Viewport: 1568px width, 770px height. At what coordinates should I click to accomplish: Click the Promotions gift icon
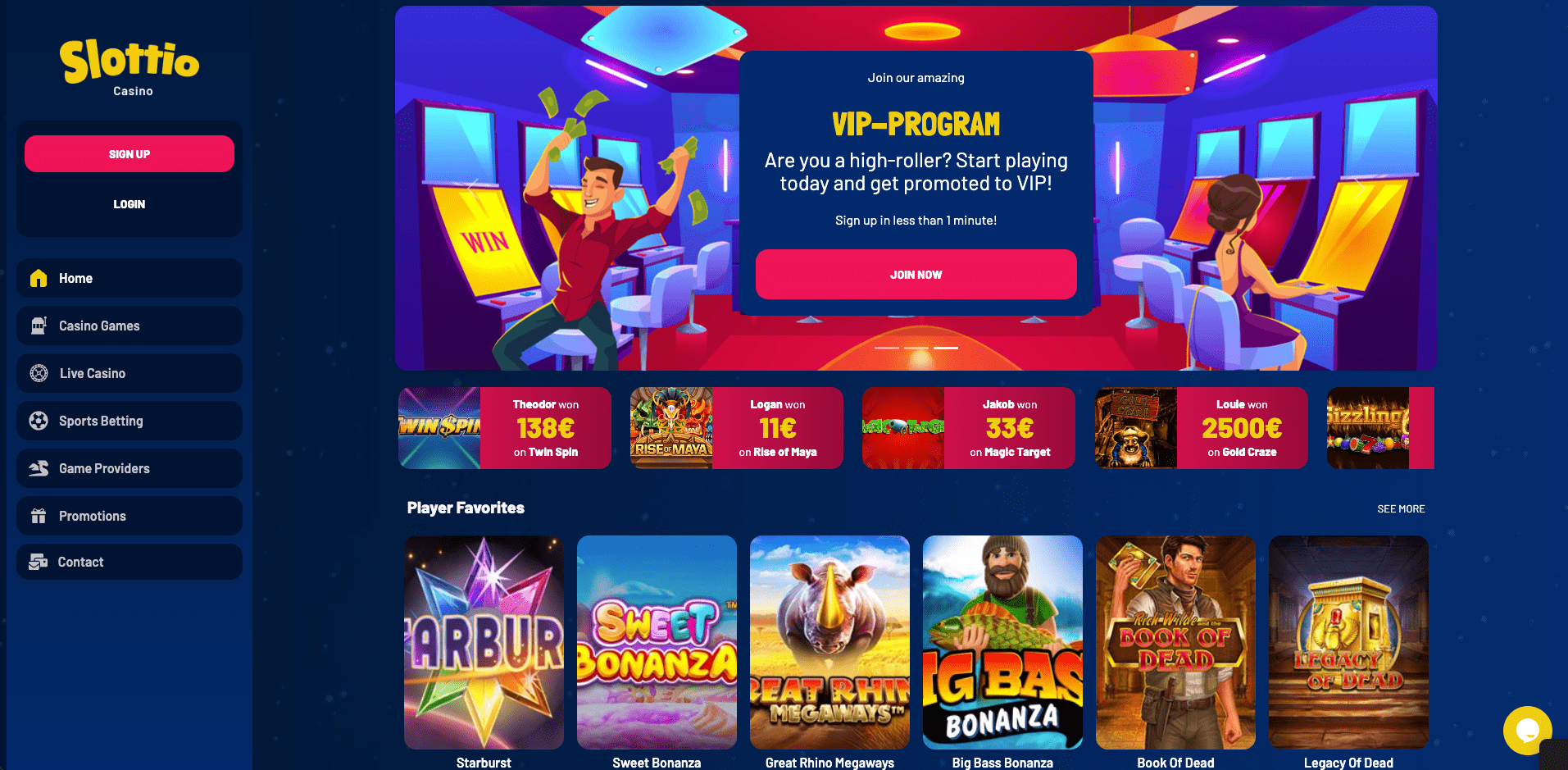click(x=39, y=516)
